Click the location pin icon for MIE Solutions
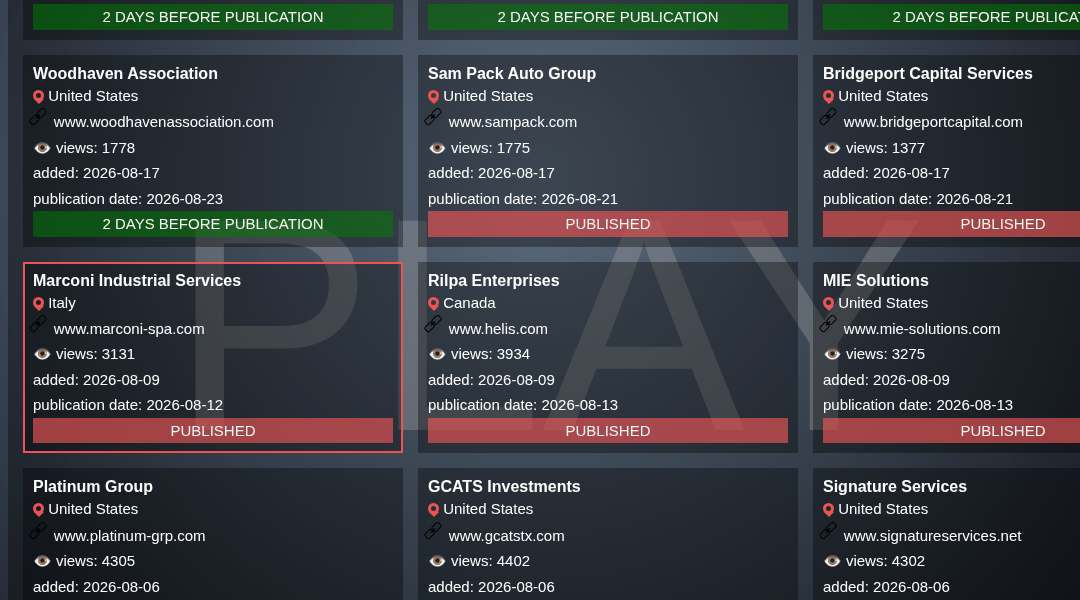Viewport: 1080px width, 600px height. [x=829, y=304]
